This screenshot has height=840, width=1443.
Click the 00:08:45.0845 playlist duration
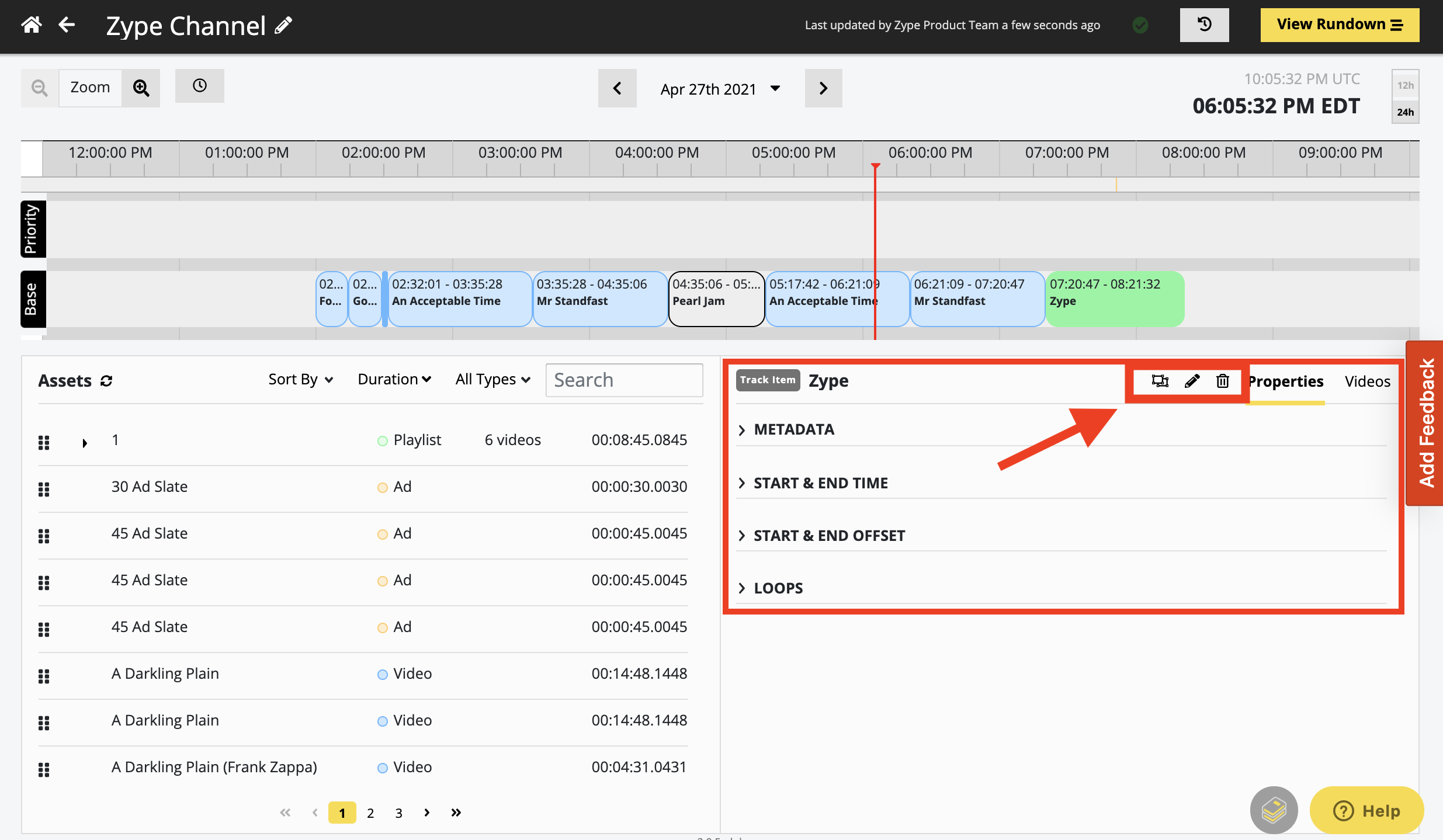[x=639, y=440]
